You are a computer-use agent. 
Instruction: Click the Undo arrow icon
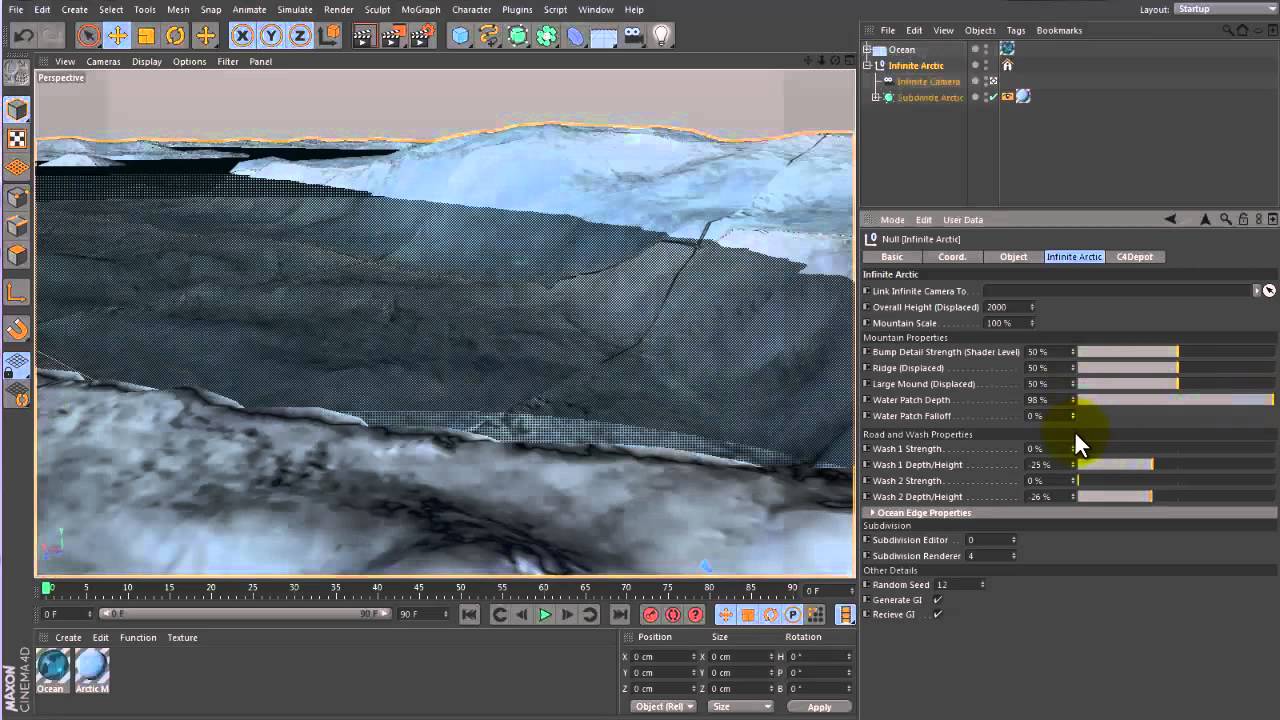tap(24, 36)
